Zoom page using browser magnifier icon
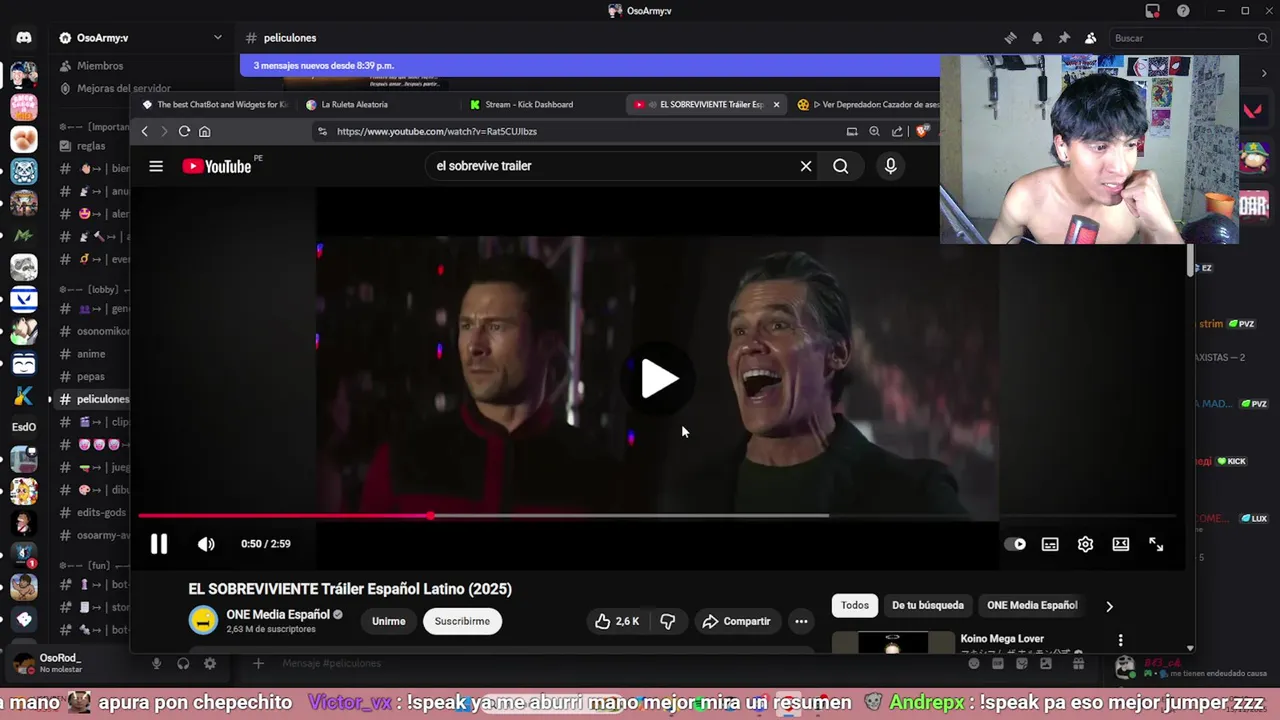Viewport: 1280px width, 720px height. pos(874,131)
